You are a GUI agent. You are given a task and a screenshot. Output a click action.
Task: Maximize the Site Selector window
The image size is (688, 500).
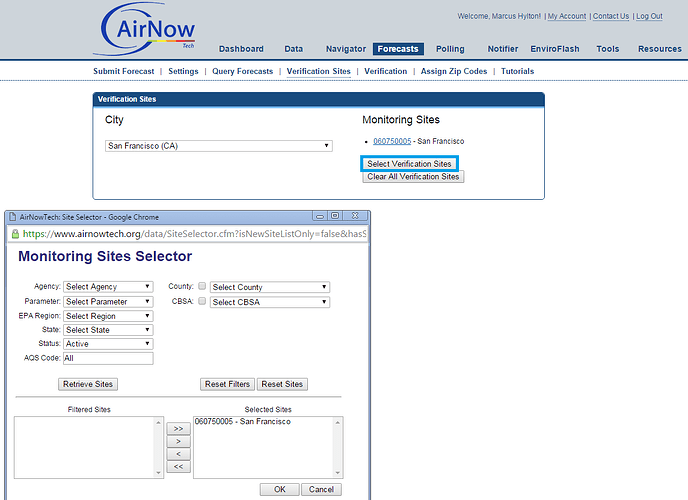click(335, 216)
